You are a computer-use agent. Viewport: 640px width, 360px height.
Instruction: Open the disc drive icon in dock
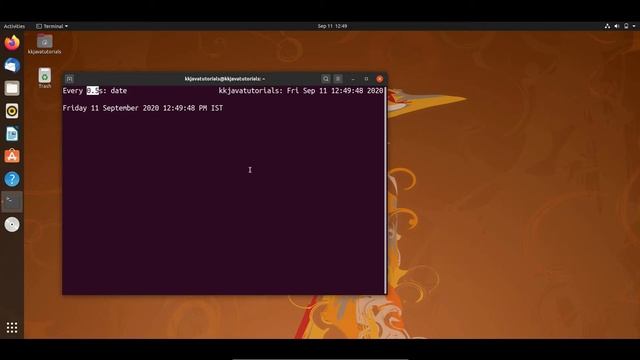click(12, 224)
